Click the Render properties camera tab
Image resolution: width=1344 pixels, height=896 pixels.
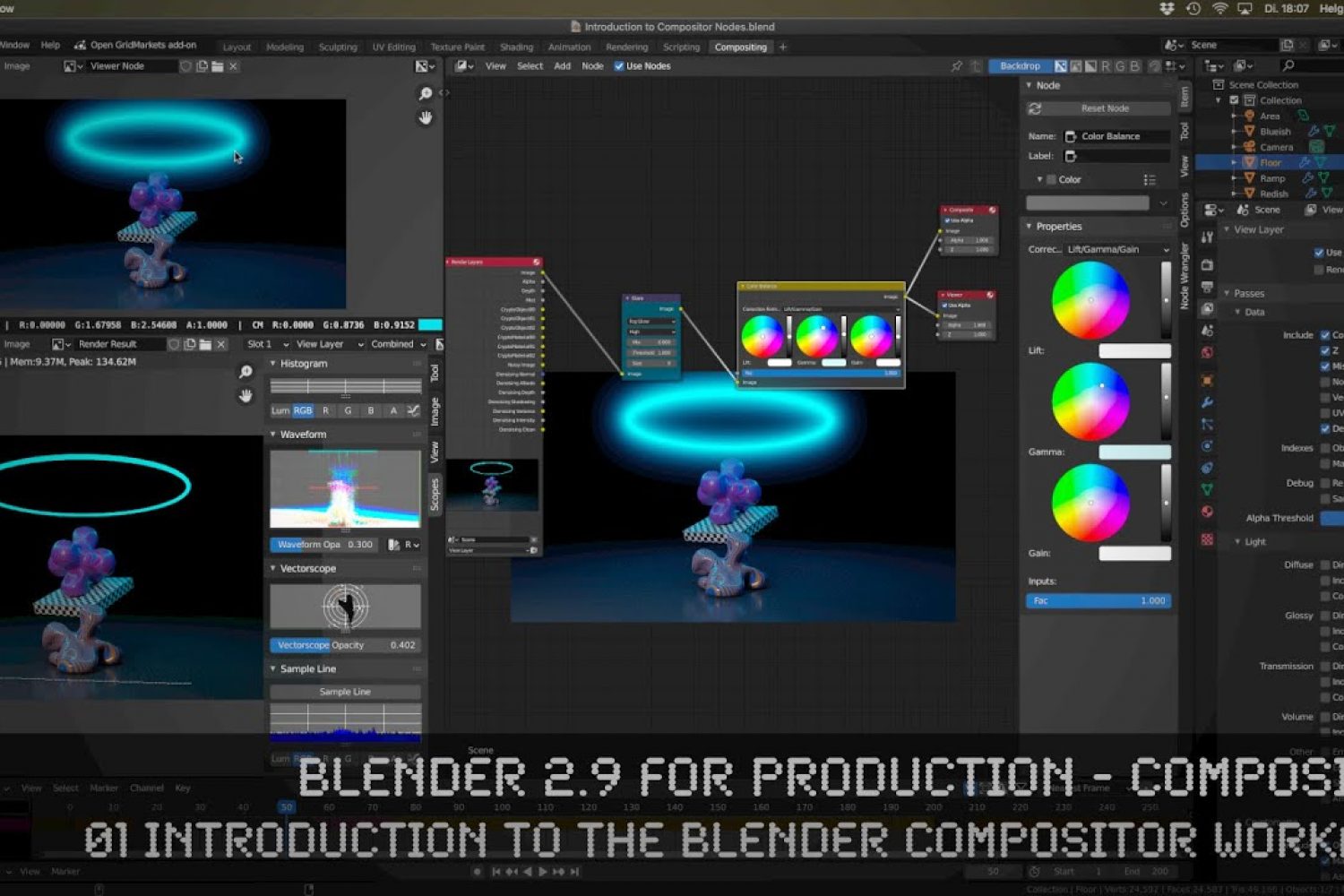point(1207,265)
